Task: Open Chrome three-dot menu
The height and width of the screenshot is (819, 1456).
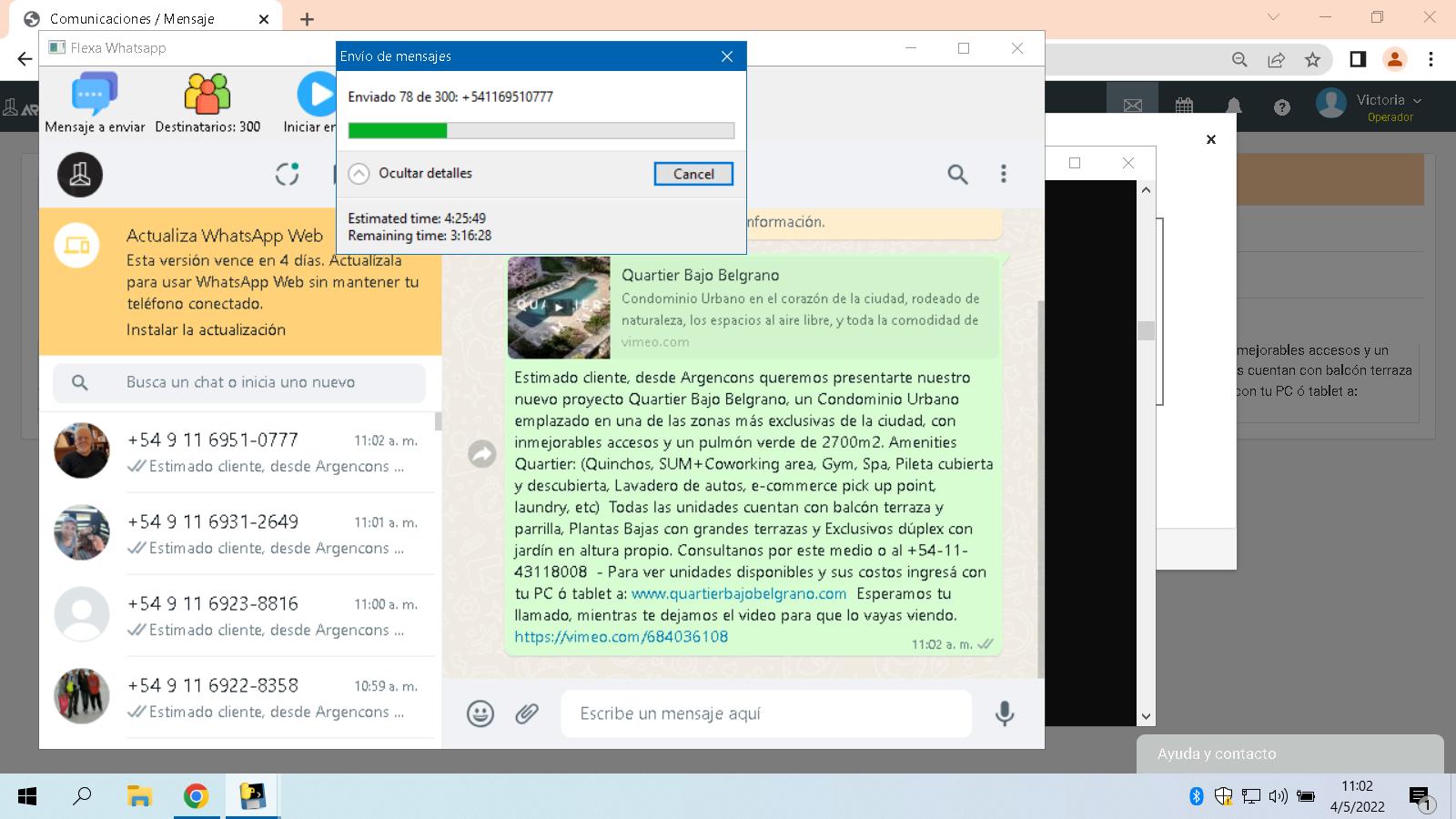Action: point(1431,59)
